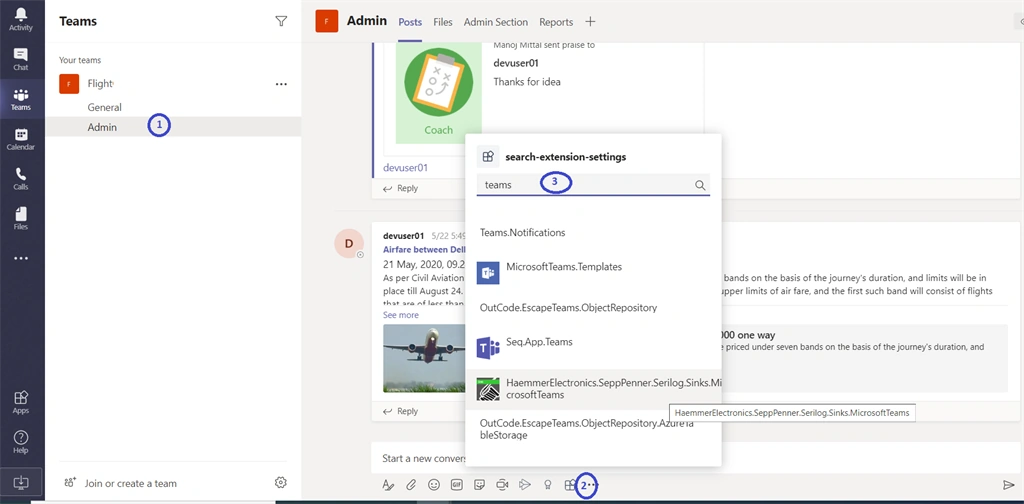Open the Praise badge extension

(548, 484)
